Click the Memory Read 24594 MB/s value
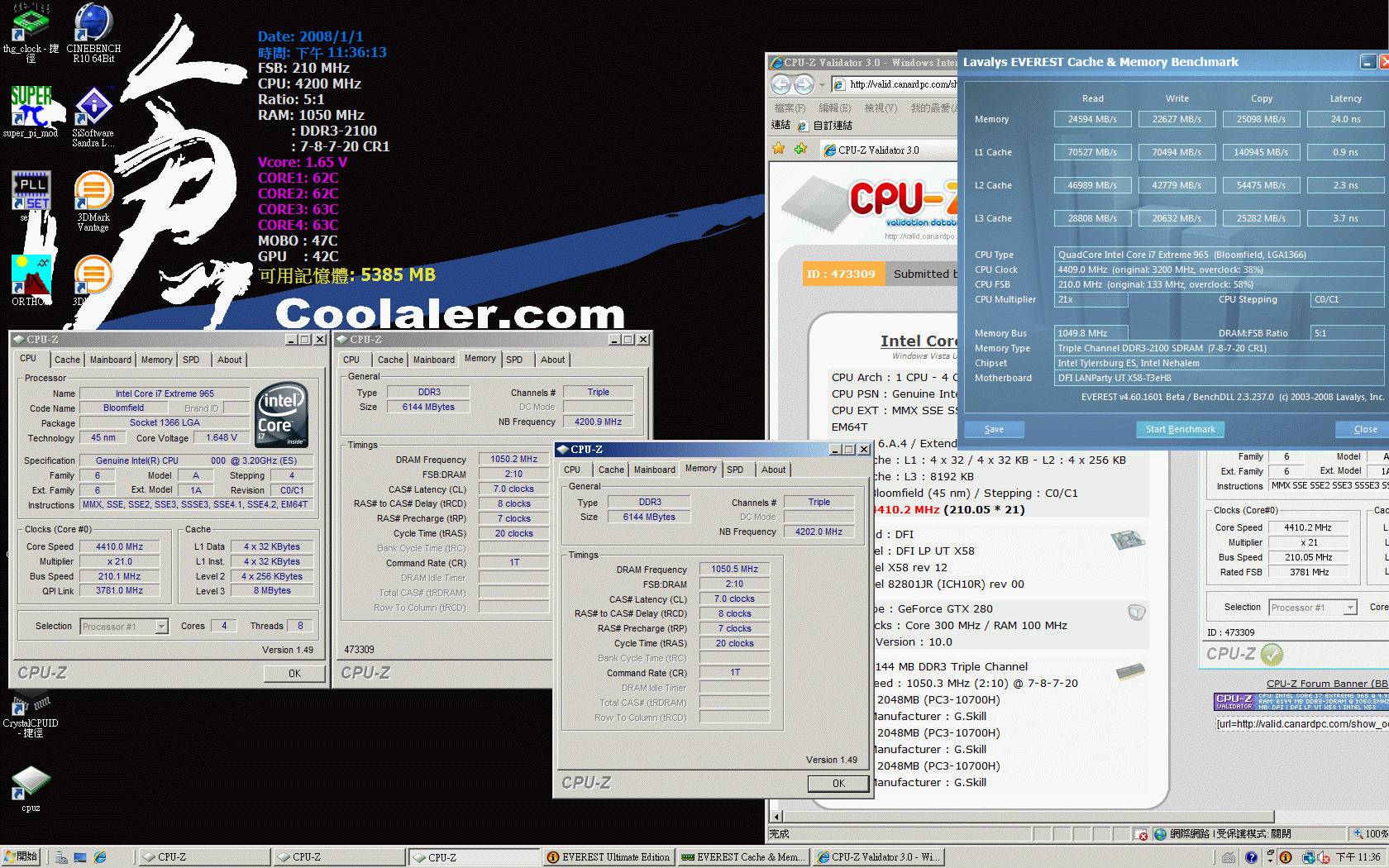This screenshot has width=1389, height=868. pyautogui.click(x=1091, y=119)
